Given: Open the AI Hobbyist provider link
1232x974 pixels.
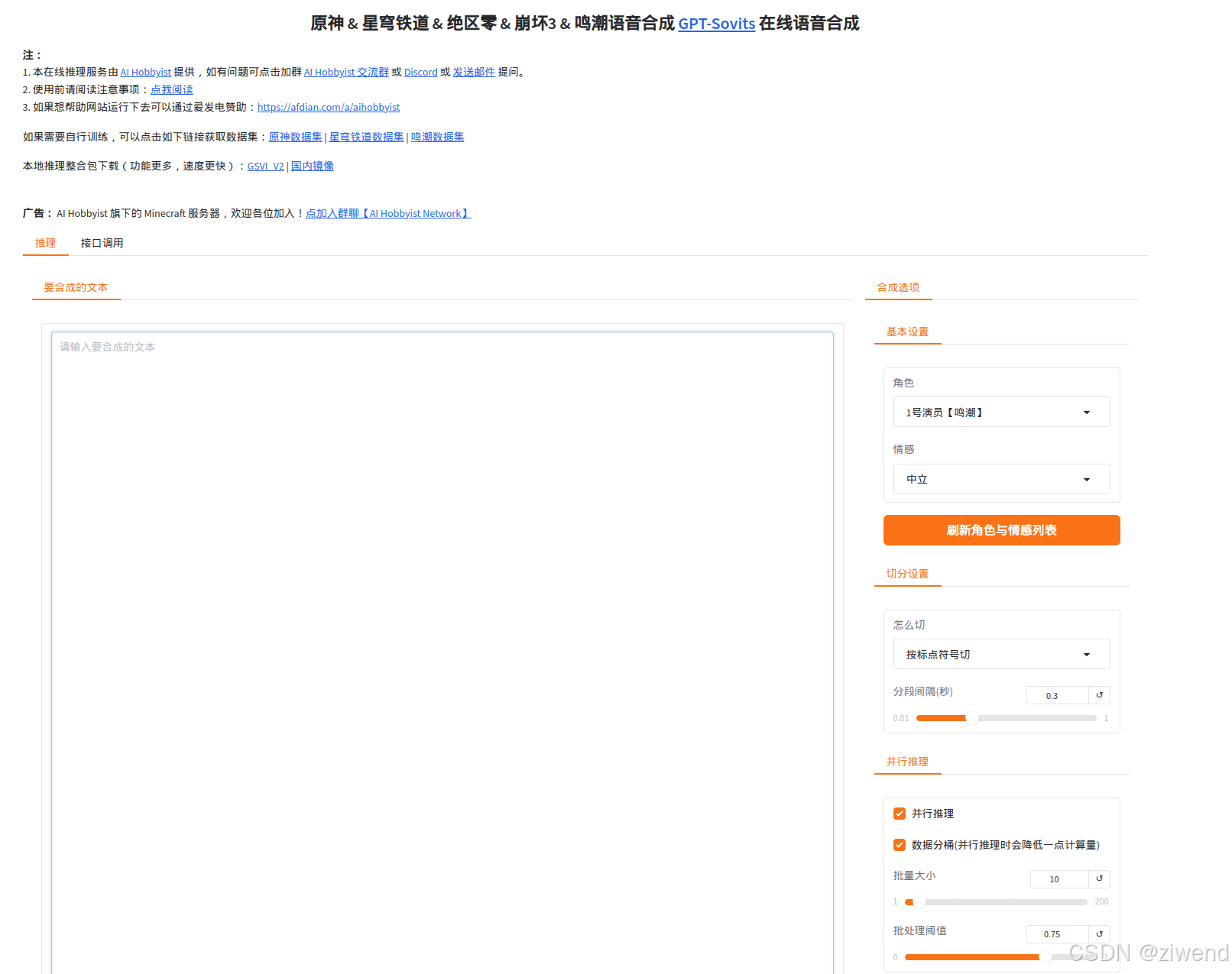Looking at the screenshot, I should 145,73.
